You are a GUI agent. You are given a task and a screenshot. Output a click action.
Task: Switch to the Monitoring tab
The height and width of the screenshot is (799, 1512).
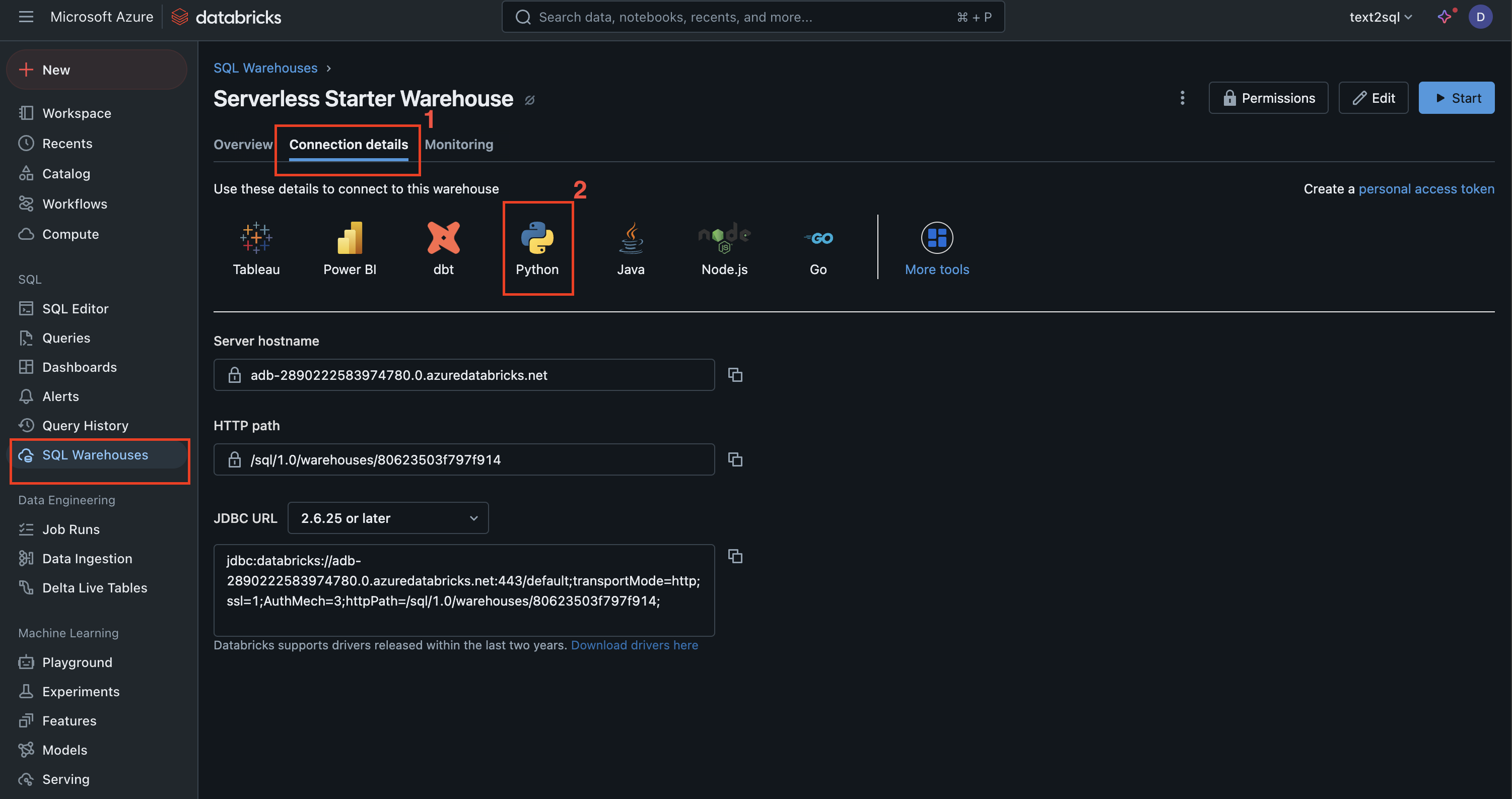(459, 145)
